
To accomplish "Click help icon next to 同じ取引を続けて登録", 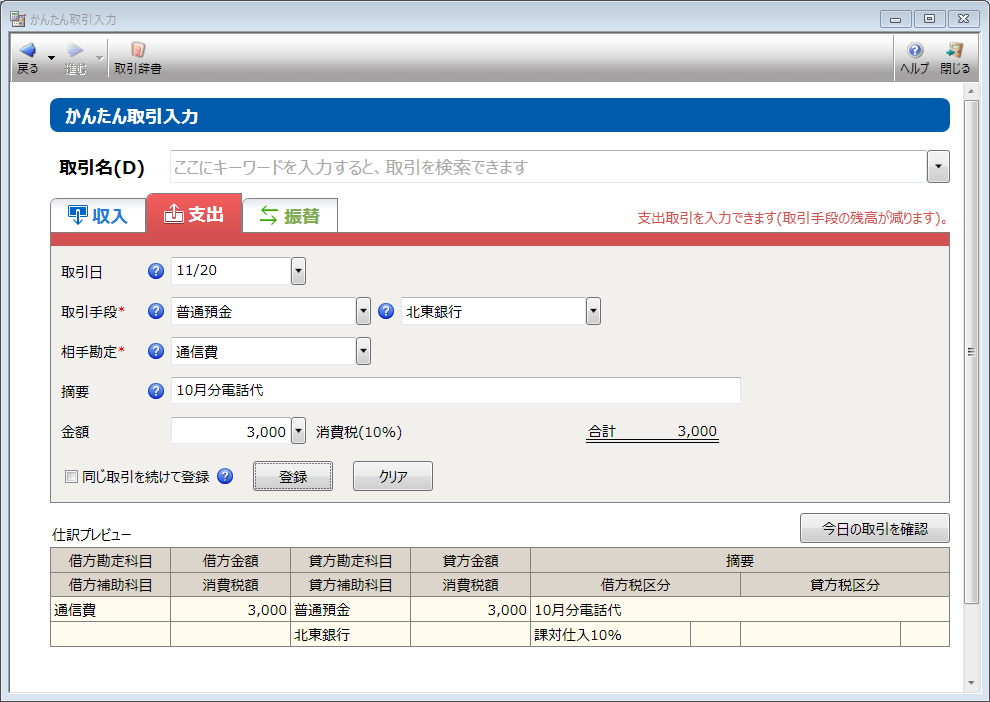I will 225,477.
